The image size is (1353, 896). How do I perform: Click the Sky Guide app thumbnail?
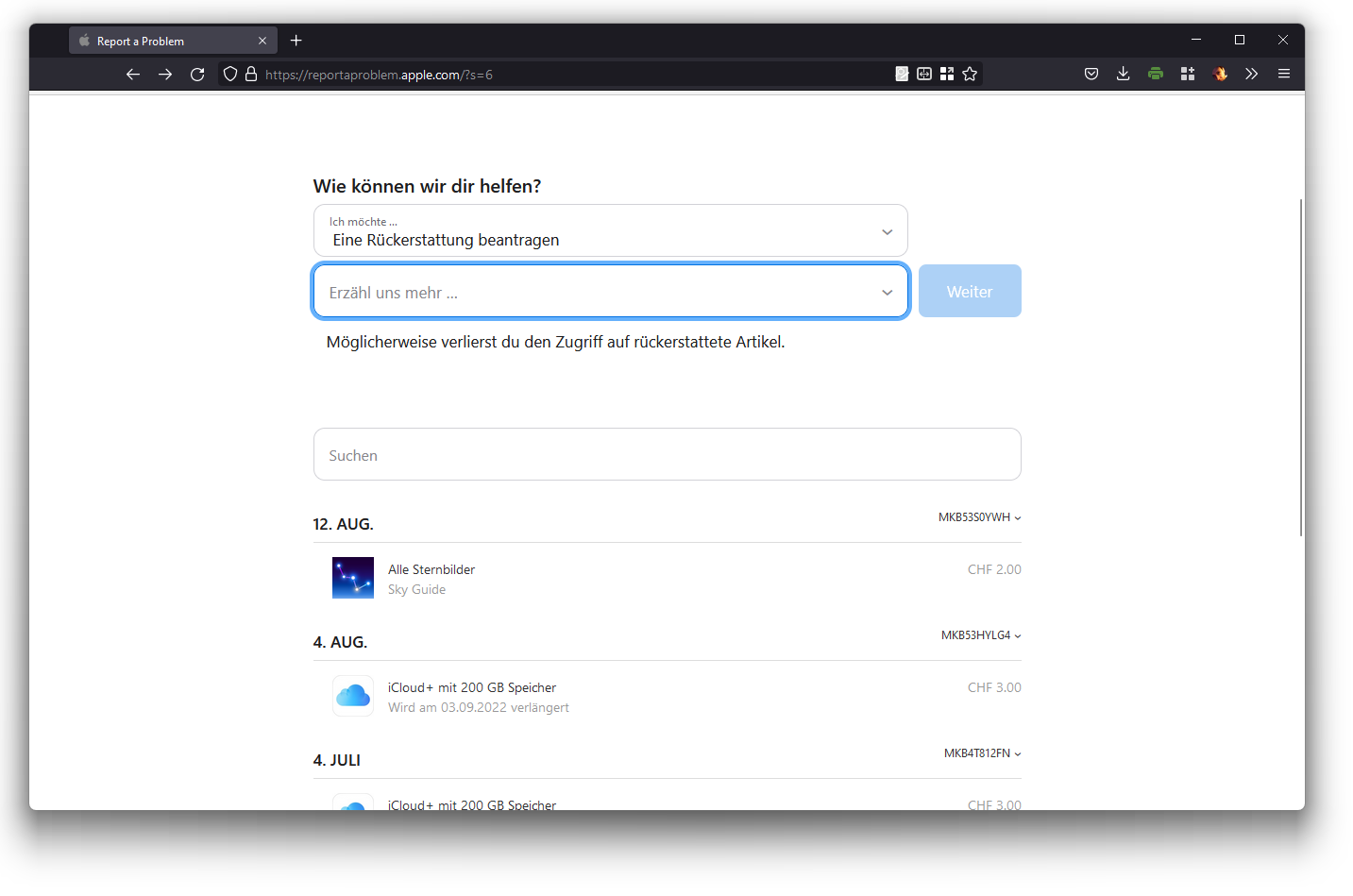point(353,578)
